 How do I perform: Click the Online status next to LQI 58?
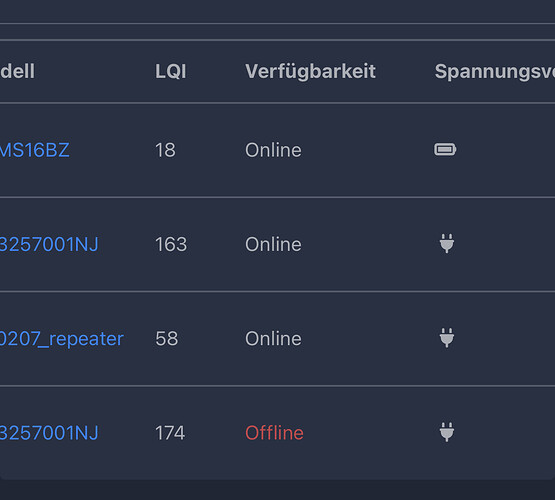273,339
